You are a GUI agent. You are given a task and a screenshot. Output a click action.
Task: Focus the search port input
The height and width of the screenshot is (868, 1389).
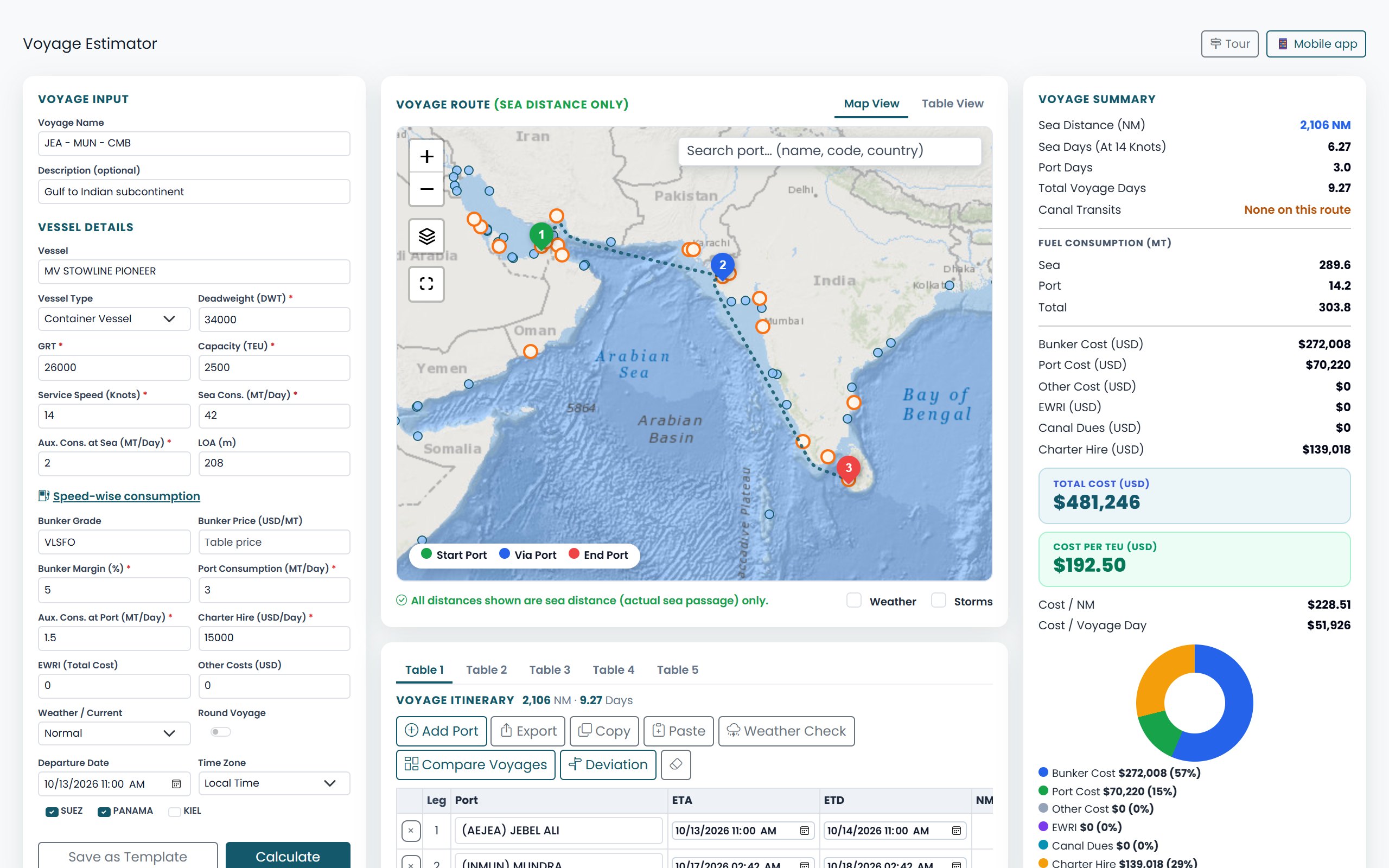pyautogui.click(x=830, y=151)
